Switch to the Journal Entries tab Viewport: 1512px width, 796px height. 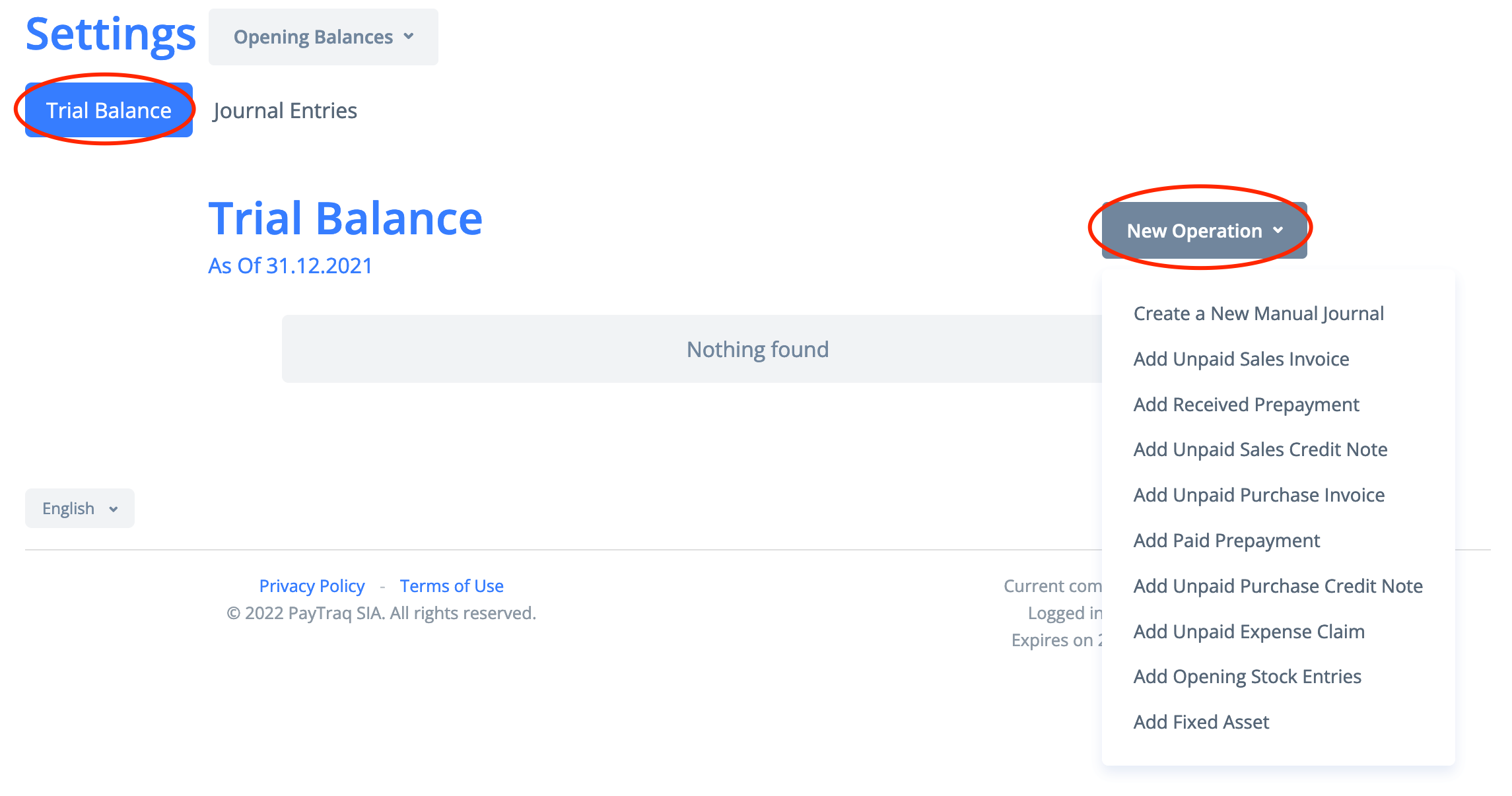[x=285, y=110]
